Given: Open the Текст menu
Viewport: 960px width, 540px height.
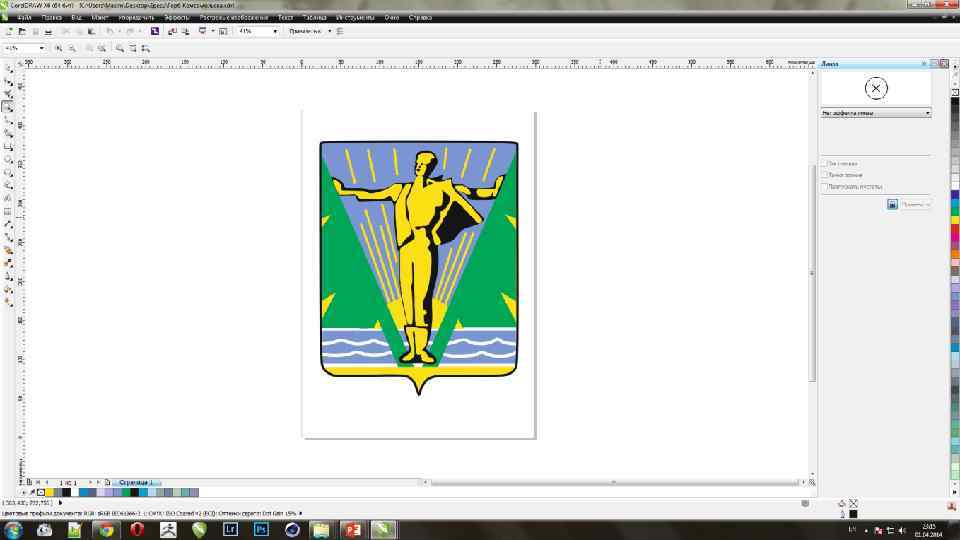Looking at the screenshot, I should point(285,18).
